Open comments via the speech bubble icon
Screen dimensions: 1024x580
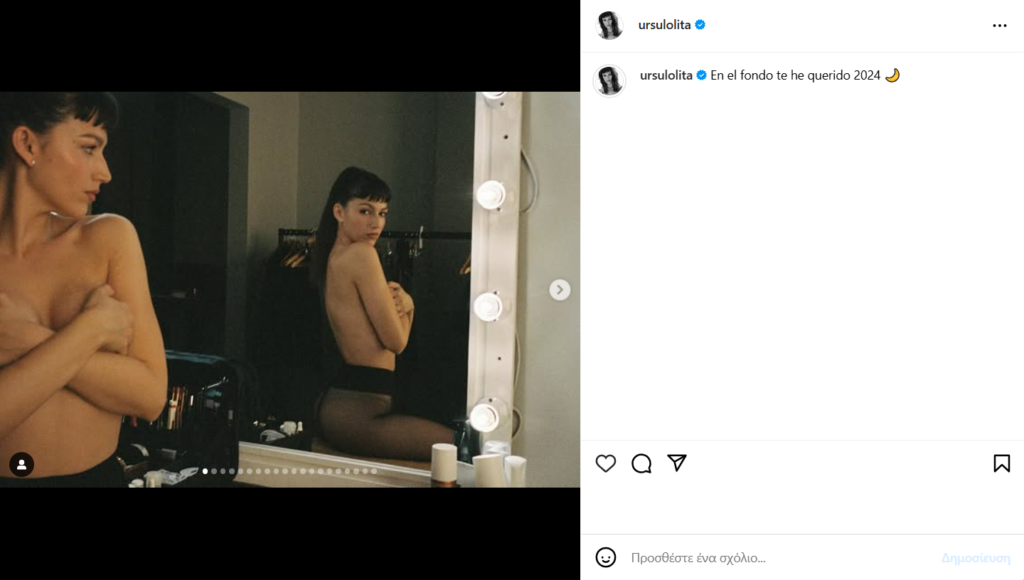click(641, 463)
